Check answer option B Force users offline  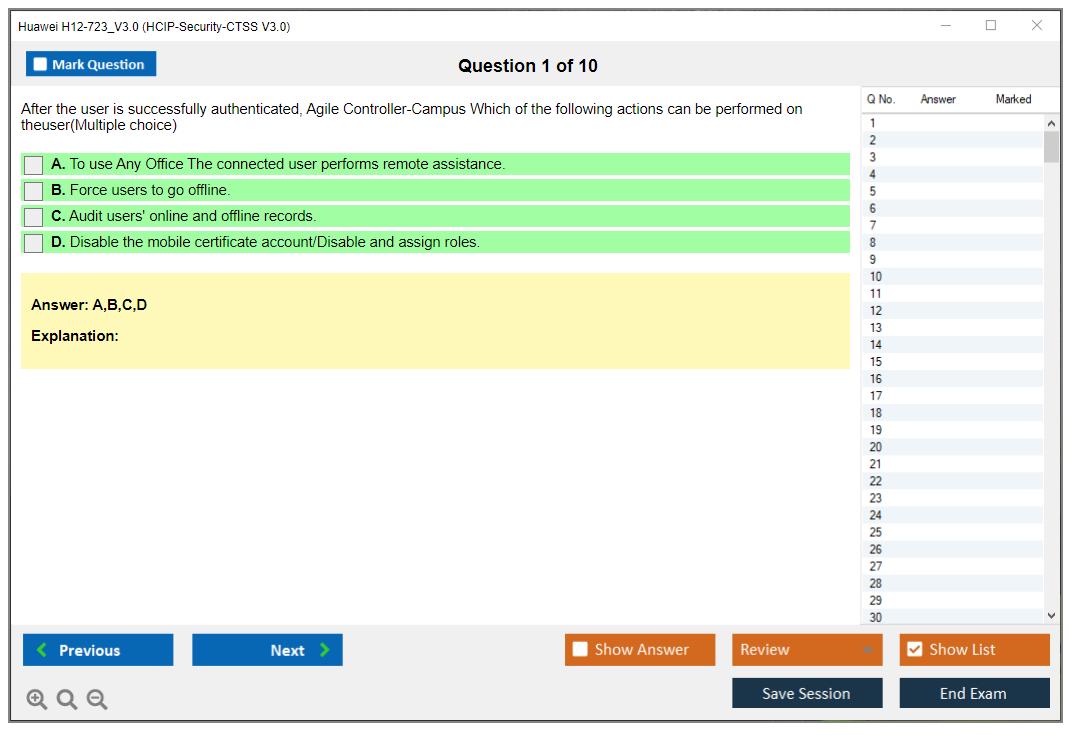point(34,191)
